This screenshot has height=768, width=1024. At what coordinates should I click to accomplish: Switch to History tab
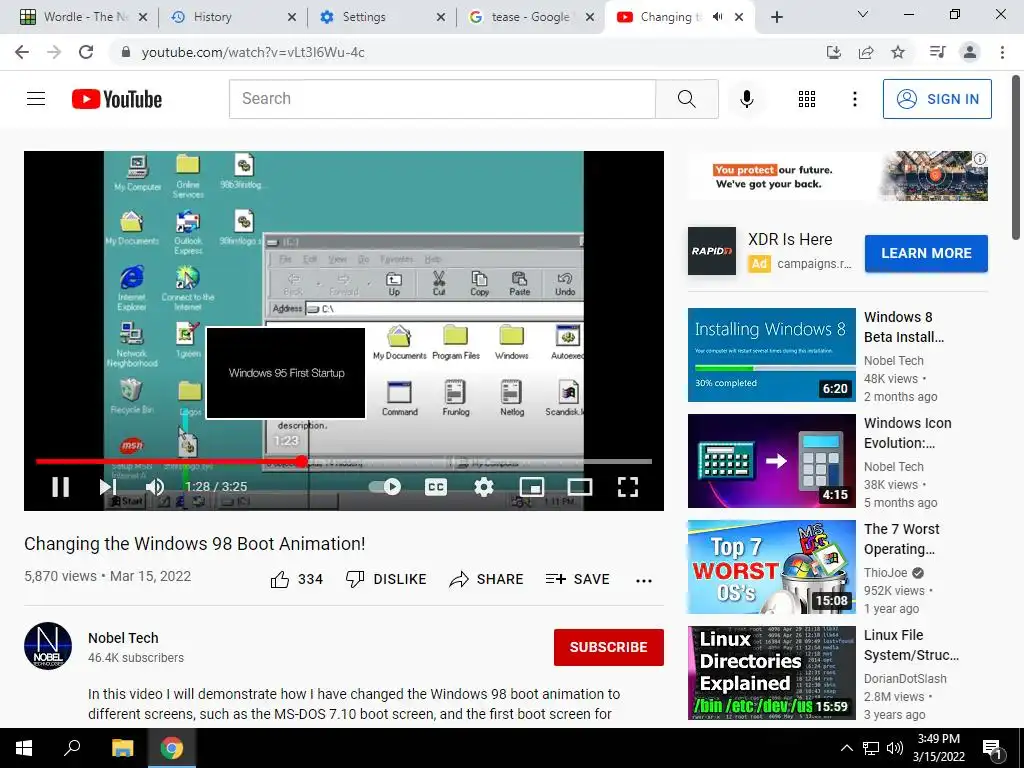click(x=232, y=17)
